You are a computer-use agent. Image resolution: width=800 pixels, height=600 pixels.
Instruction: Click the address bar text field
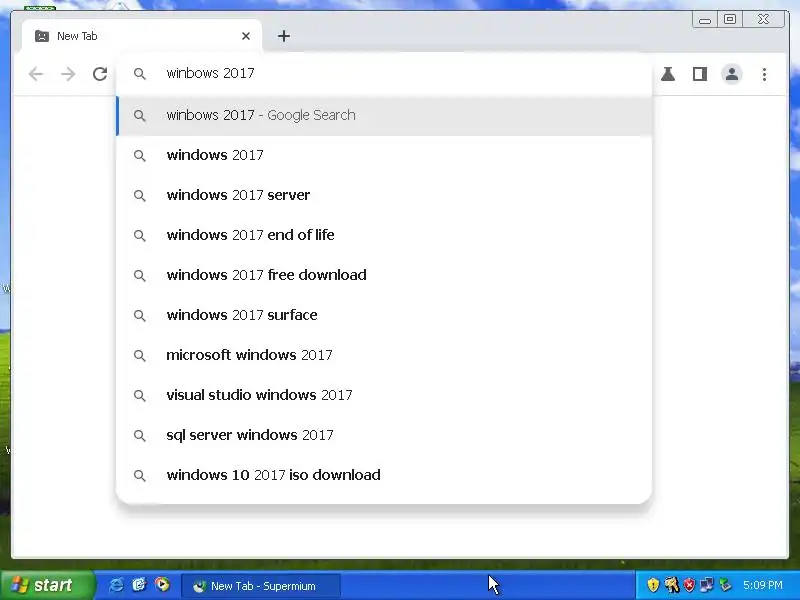point(384,73)
